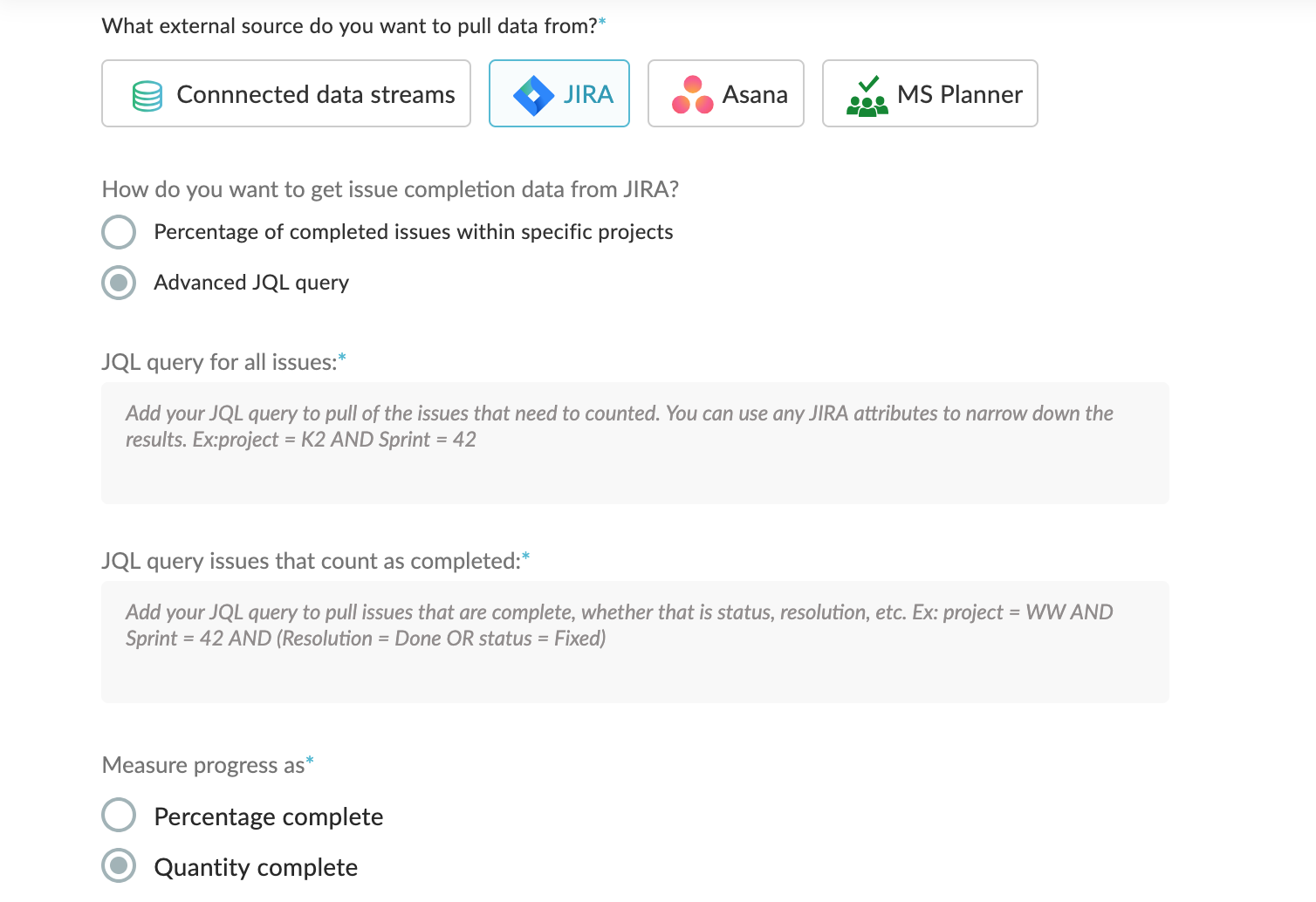Click the green database icon for connected streams
The image size is (1316, 902).
click(147, 95)
